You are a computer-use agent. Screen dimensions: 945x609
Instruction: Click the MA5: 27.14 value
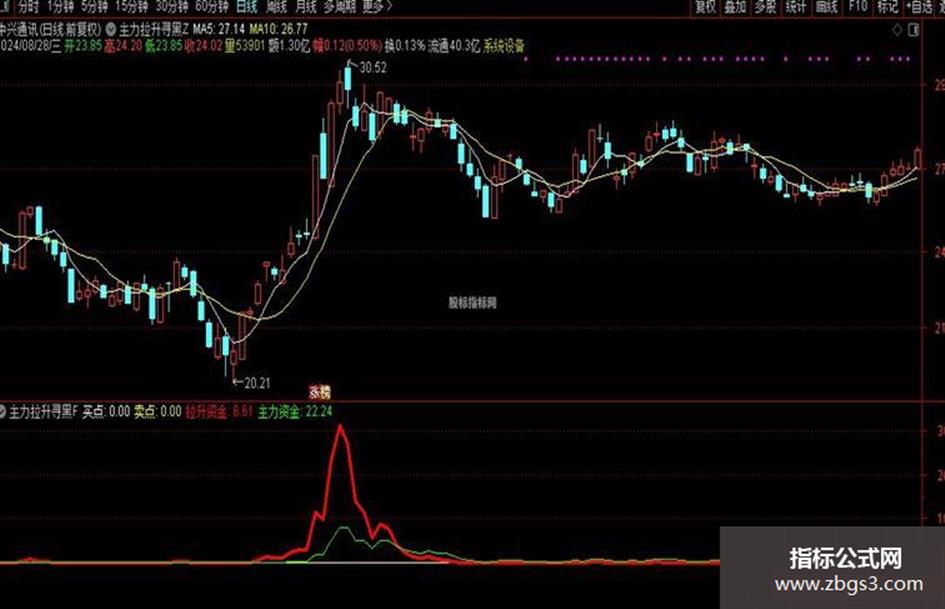[x=219, y=29]
